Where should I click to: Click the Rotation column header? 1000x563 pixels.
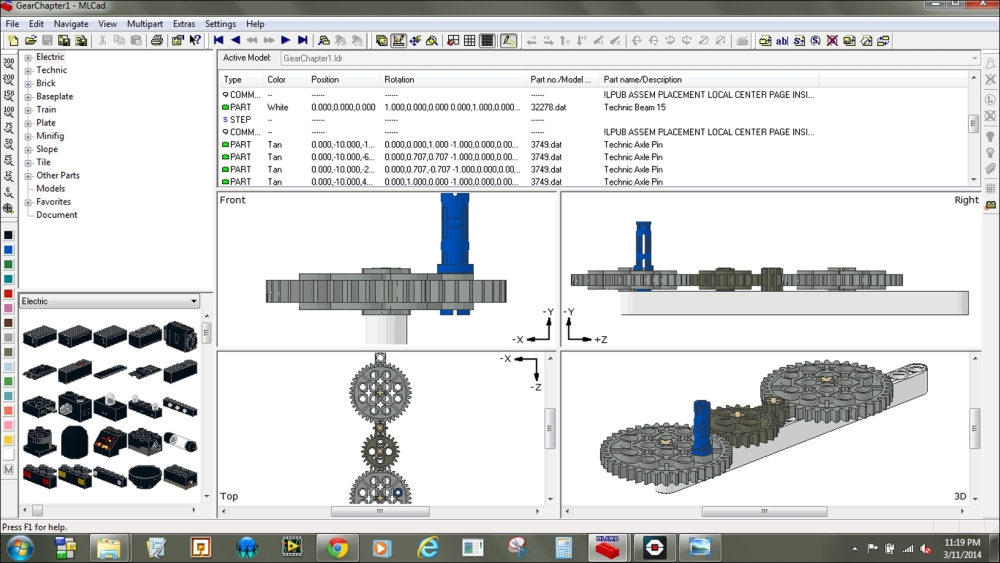453,80
